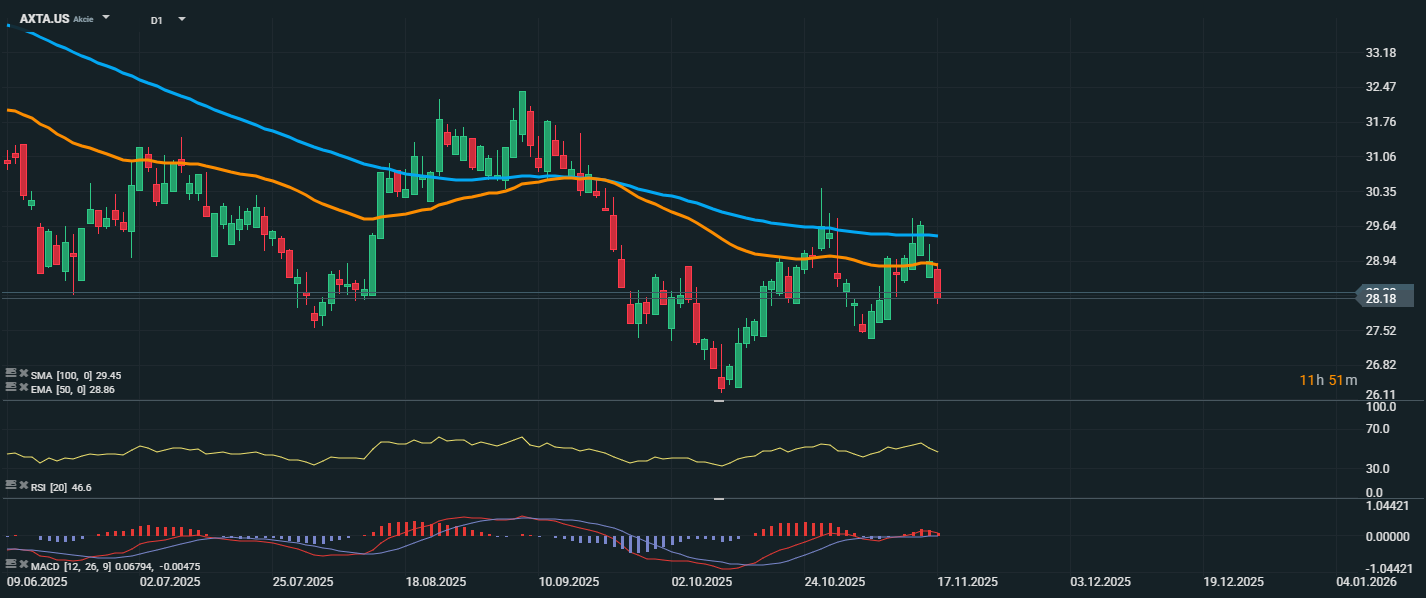Click the AXTA.US instrument name

43,18
